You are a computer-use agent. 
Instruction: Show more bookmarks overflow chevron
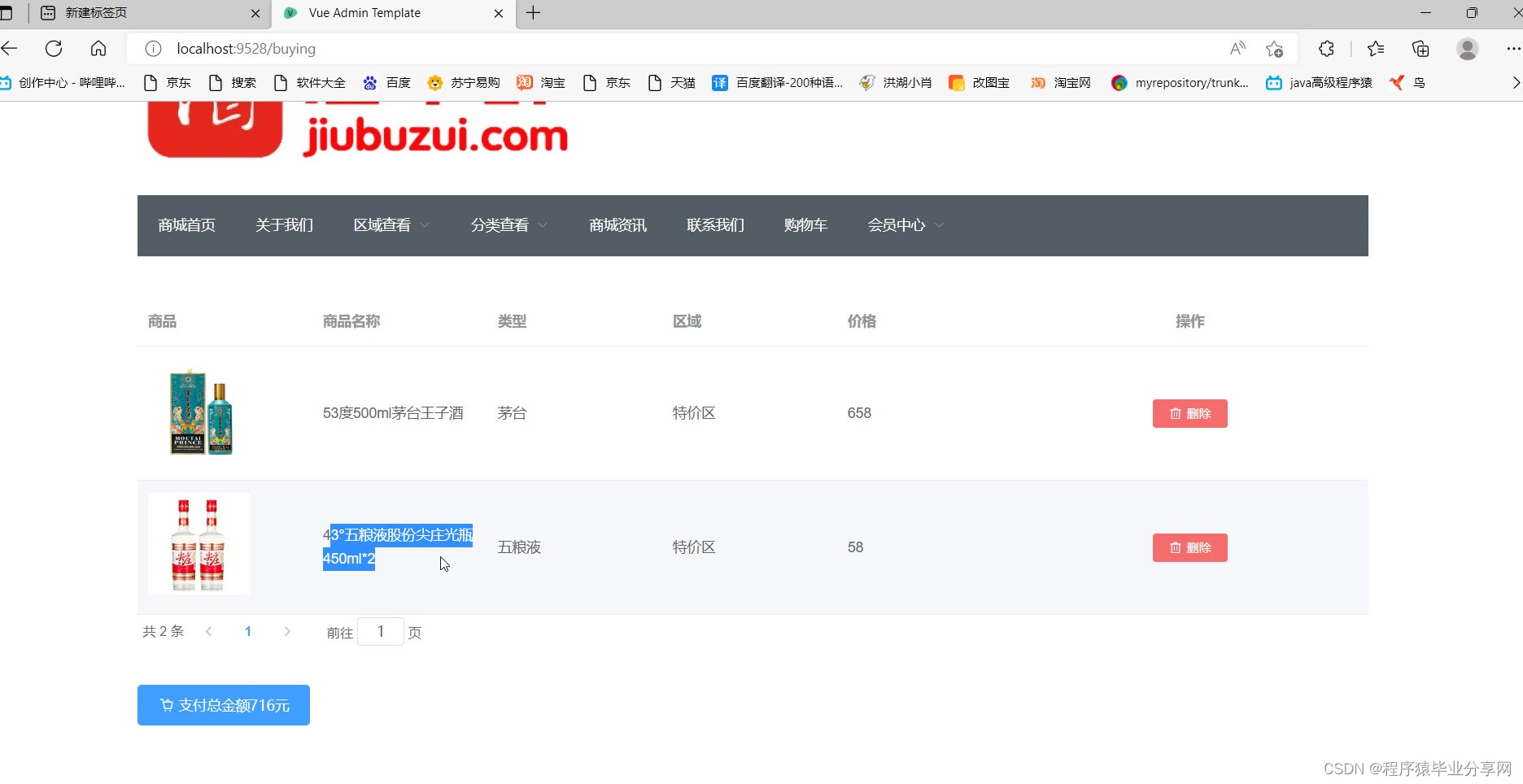(1515, 83)
